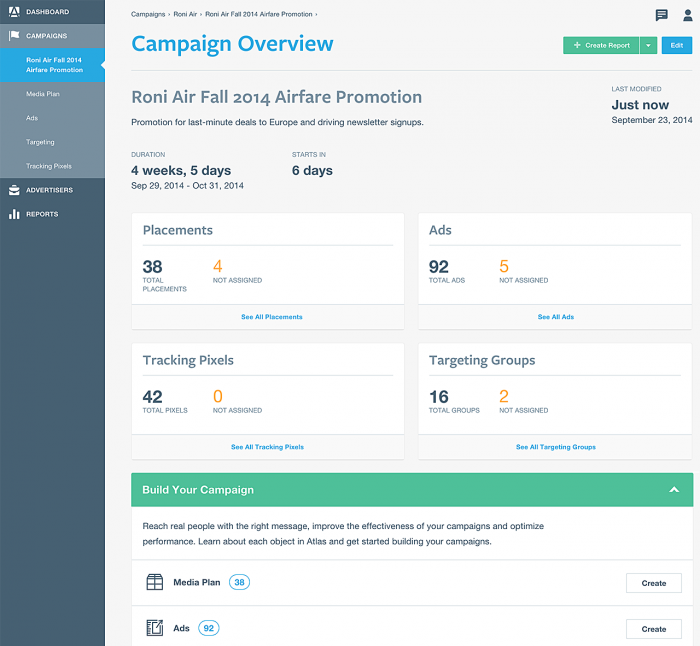Open the user profile icon
The height and width of the screenshot is (646, 700).
[x=687, y=15]
